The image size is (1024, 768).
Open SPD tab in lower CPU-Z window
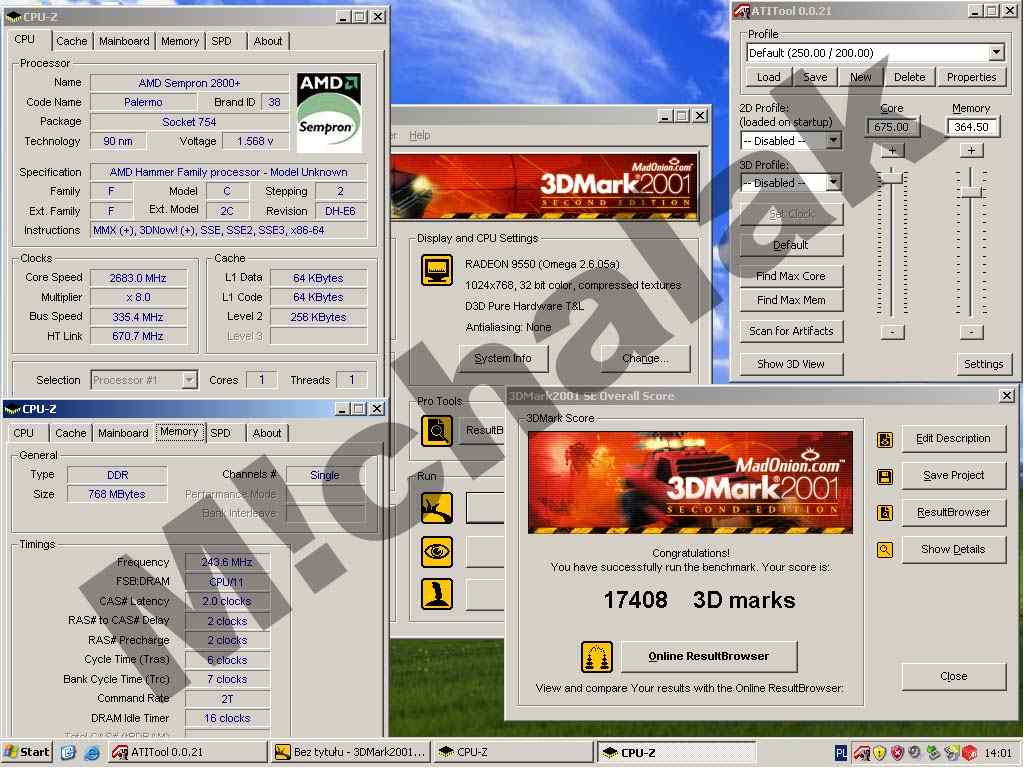[221, 433]
